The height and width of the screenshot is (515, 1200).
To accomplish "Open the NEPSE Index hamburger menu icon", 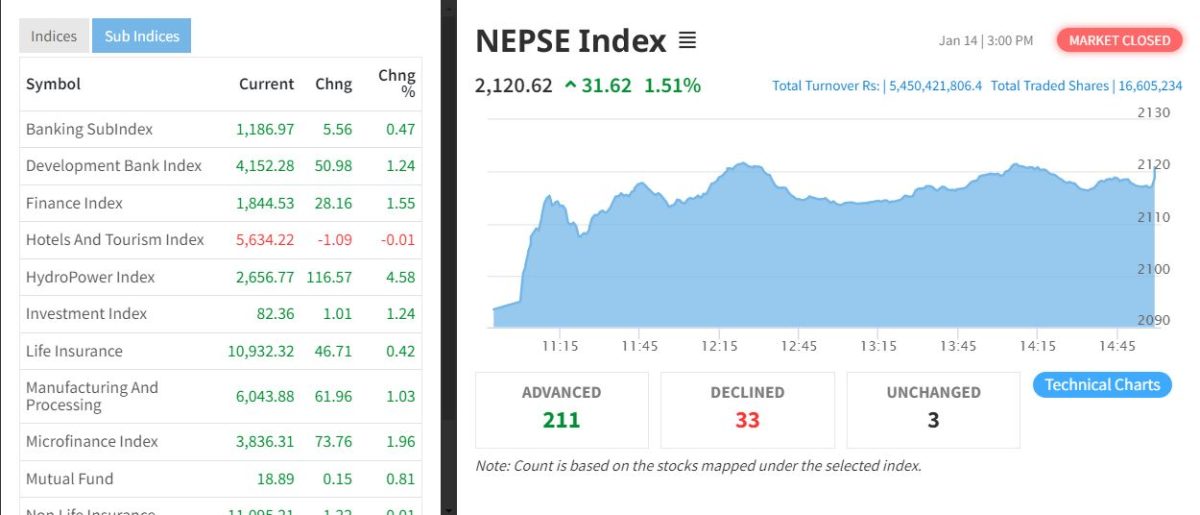I will pos(687,41).
